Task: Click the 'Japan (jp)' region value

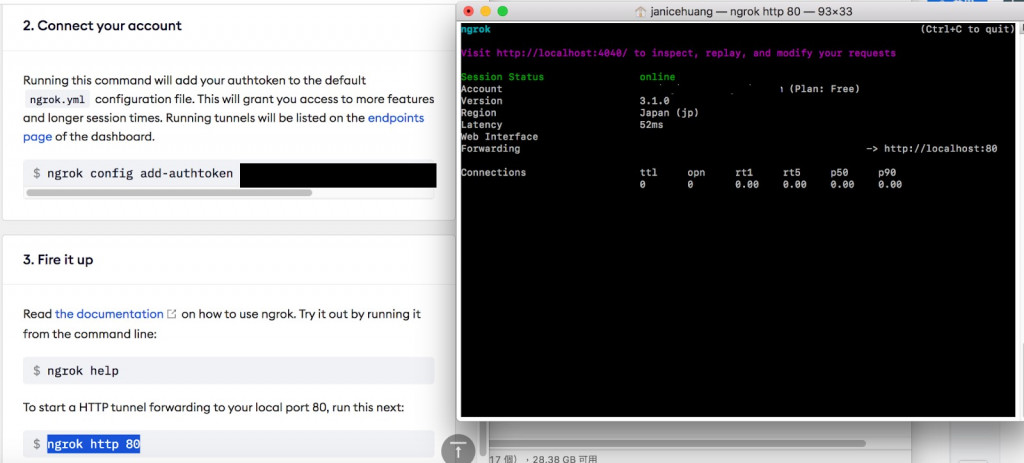Action: click(669, 113)
